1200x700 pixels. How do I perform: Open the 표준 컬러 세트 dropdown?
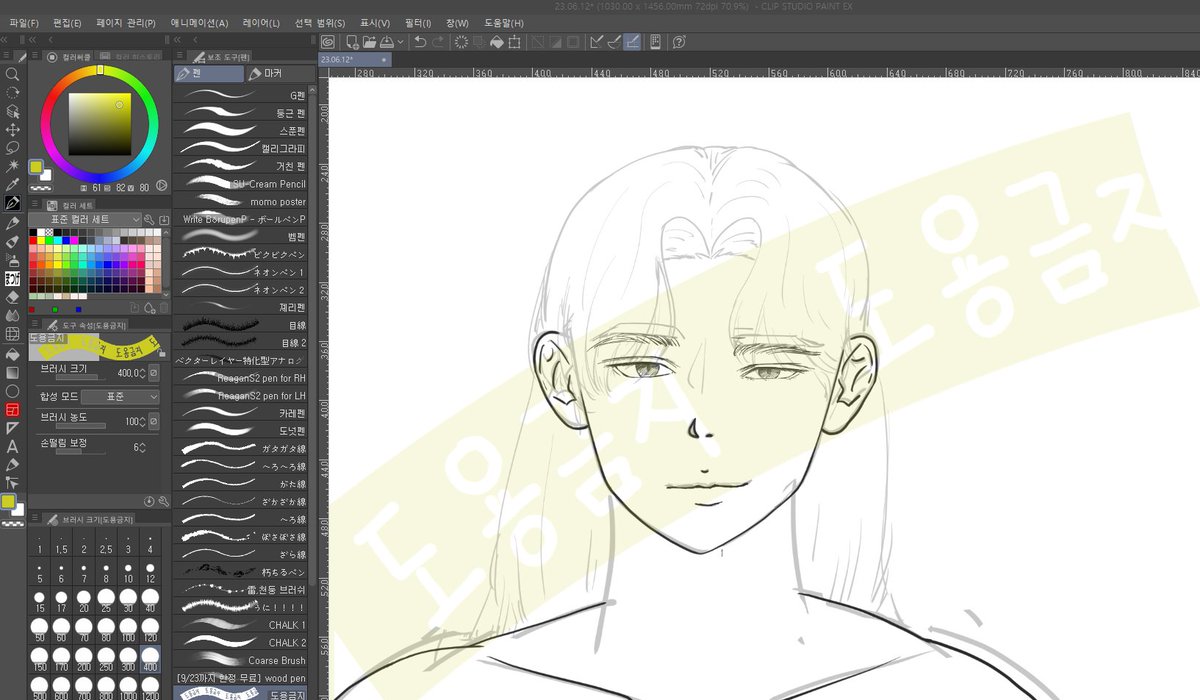click(85, 219)
